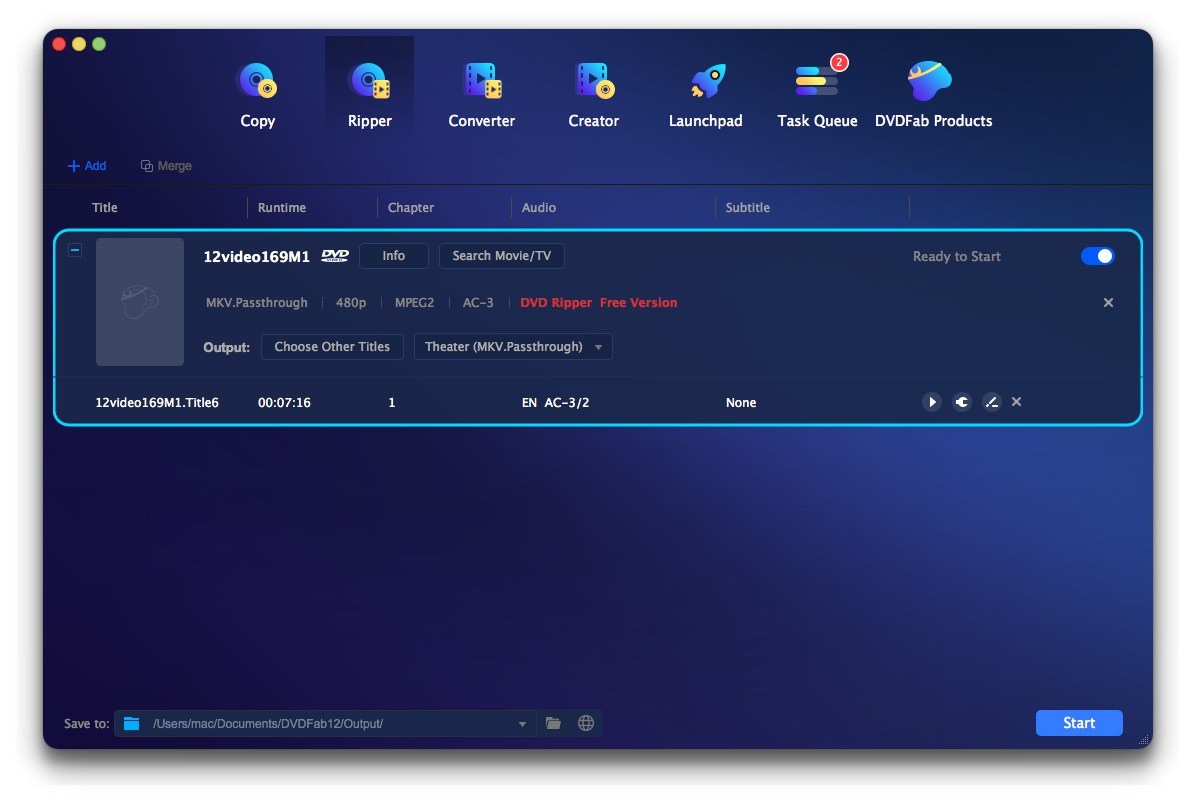Browse output folder icon
This screenshot has height=806, width=1196.
click(553, 723)
